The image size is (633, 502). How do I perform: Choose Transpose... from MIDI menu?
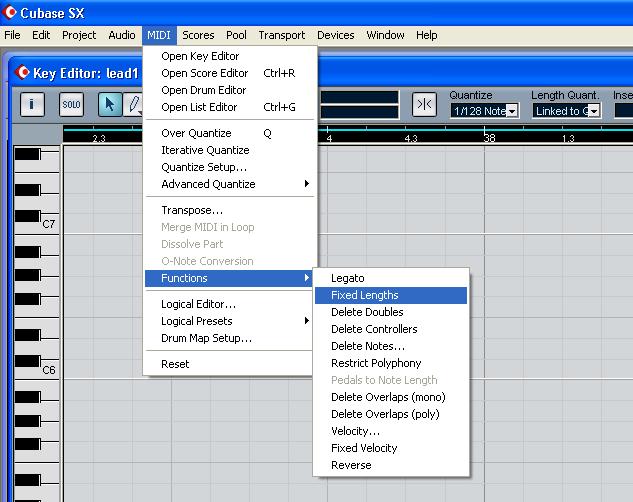click(x=229, y=210)
